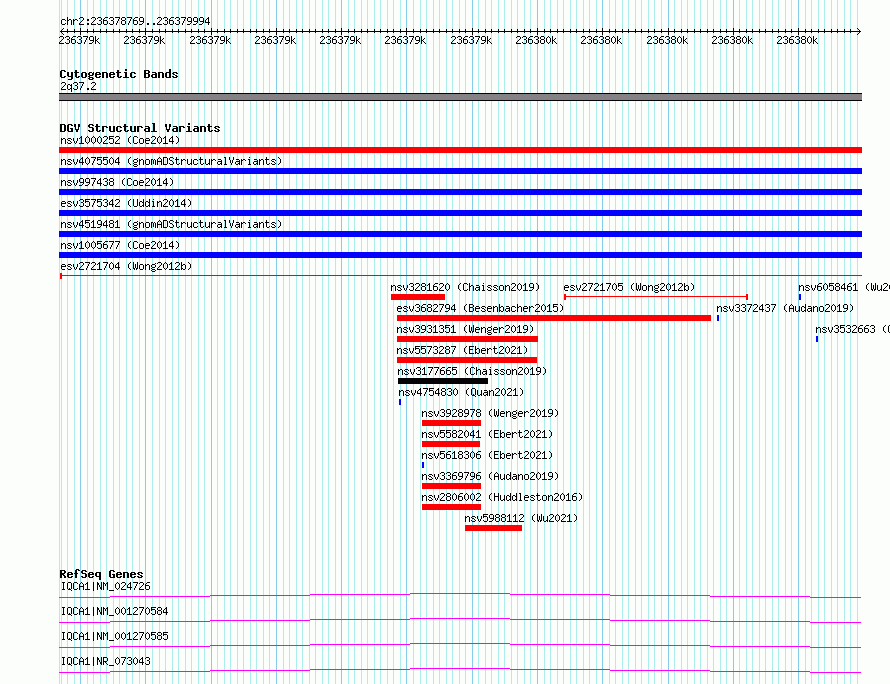The width and height of the screenshot is (890, 684).
Task: Click the black bar of nsv3177665
Action: click(443, 381)
